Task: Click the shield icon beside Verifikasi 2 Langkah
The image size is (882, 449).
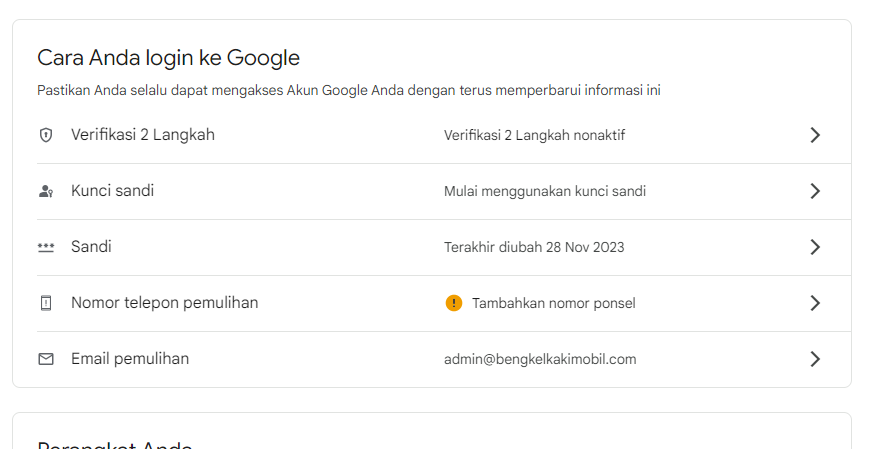Action: (x=46, y=135)
